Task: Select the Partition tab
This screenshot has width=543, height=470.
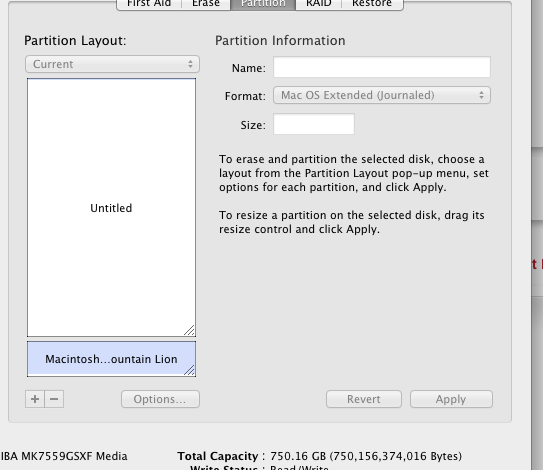Action: pos(263,4)
